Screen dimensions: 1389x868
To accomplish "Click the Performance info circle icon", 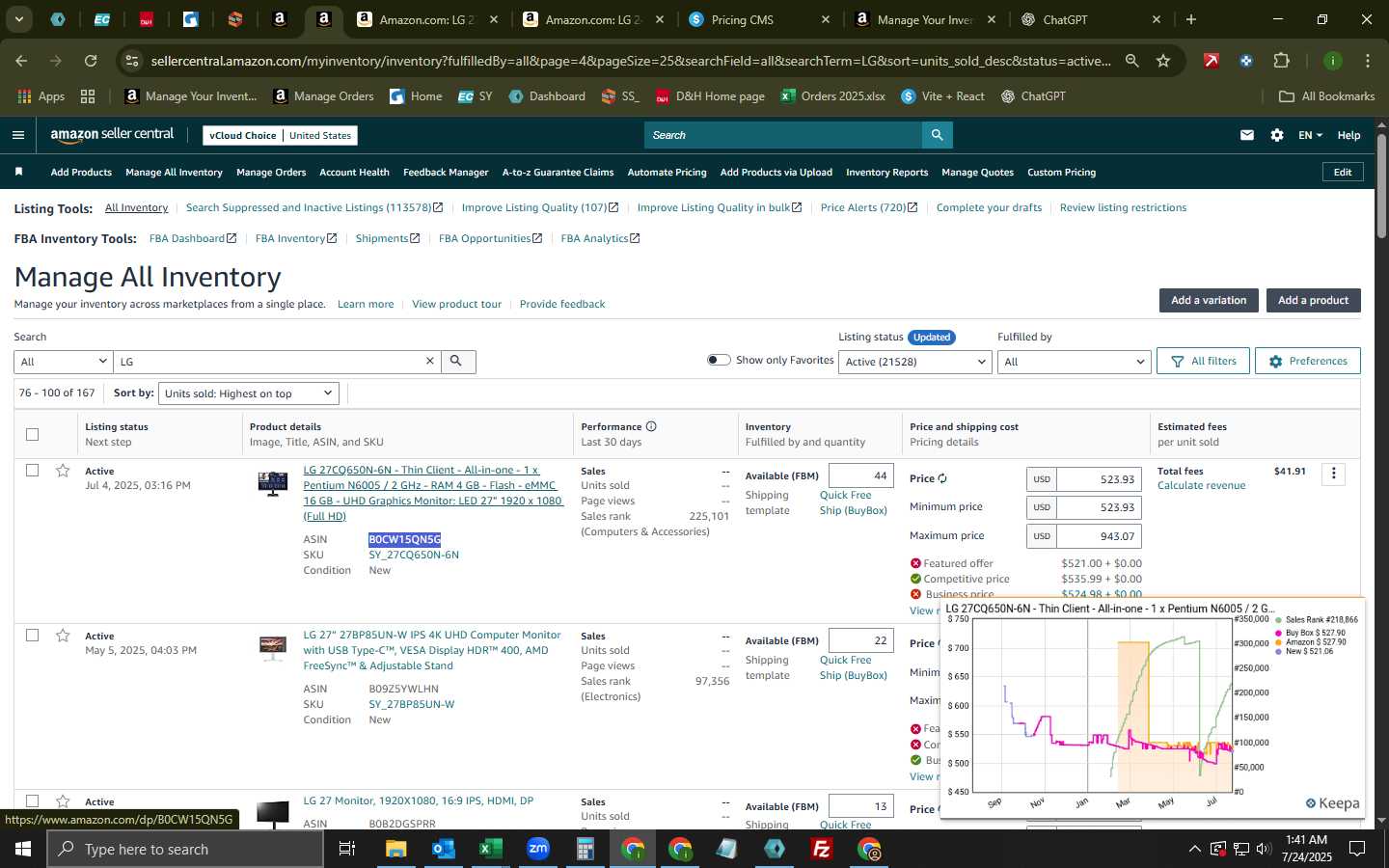I will [651, 426].
